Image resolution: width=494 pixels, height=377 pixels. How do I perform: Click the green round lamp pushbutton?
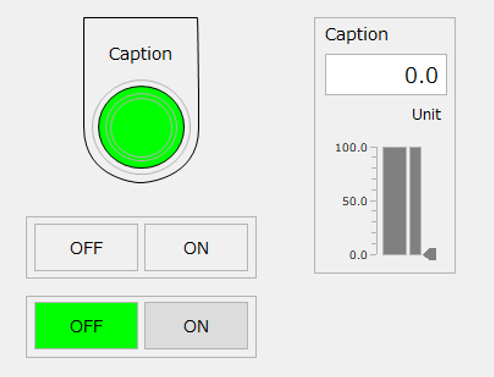141,127
